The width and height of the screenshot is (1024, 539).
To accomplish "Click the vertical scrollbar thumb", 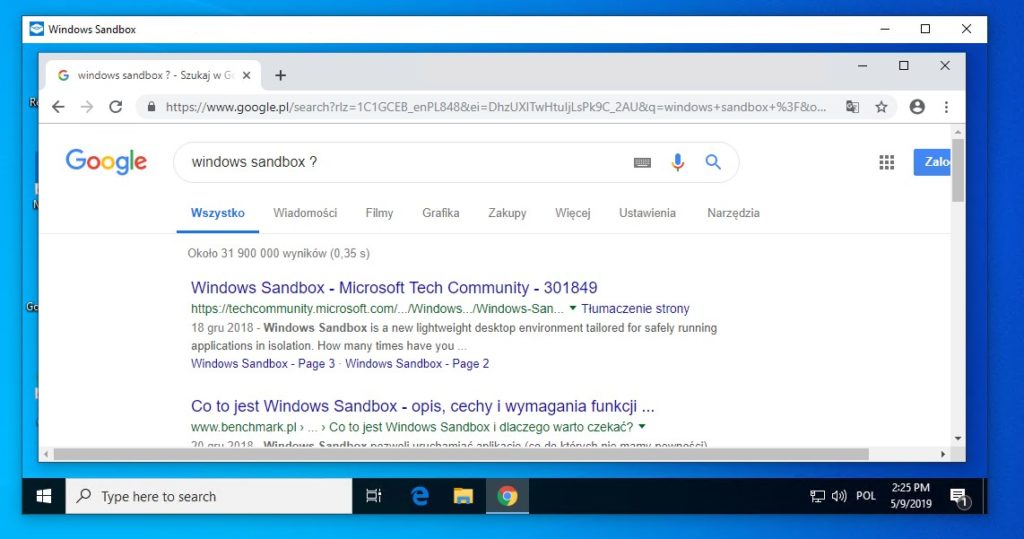I will coord(957,171).
